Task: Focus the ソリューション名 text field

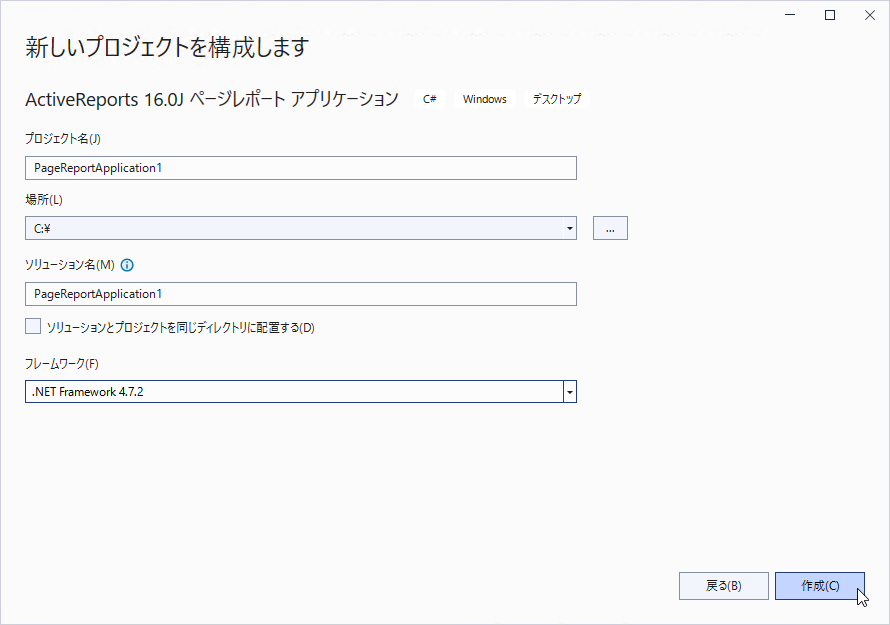Action: click(301, 294)
